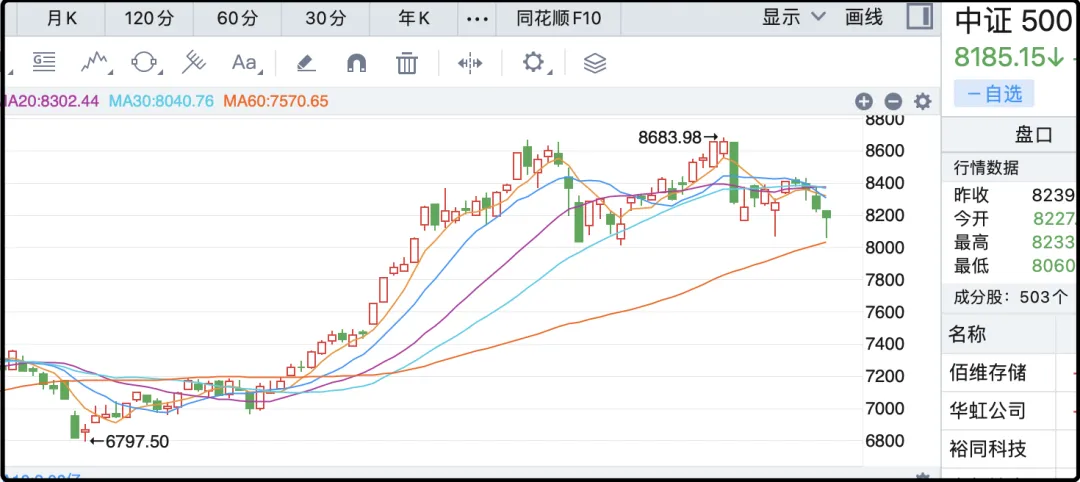Zoom in chart with plus button
1080x482 pixels.
[864, 101]
